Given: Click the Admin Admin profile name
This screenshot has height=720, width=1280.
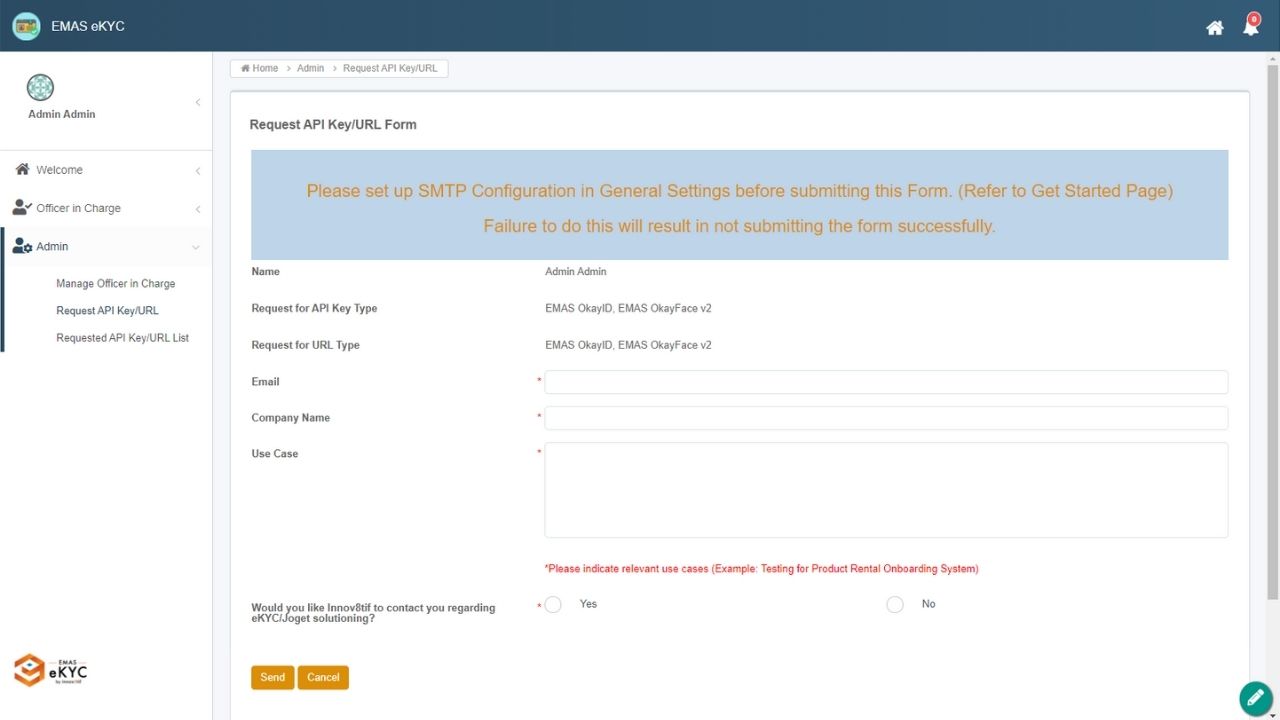Looking at the screenshot, I should (x=62, y=114).
